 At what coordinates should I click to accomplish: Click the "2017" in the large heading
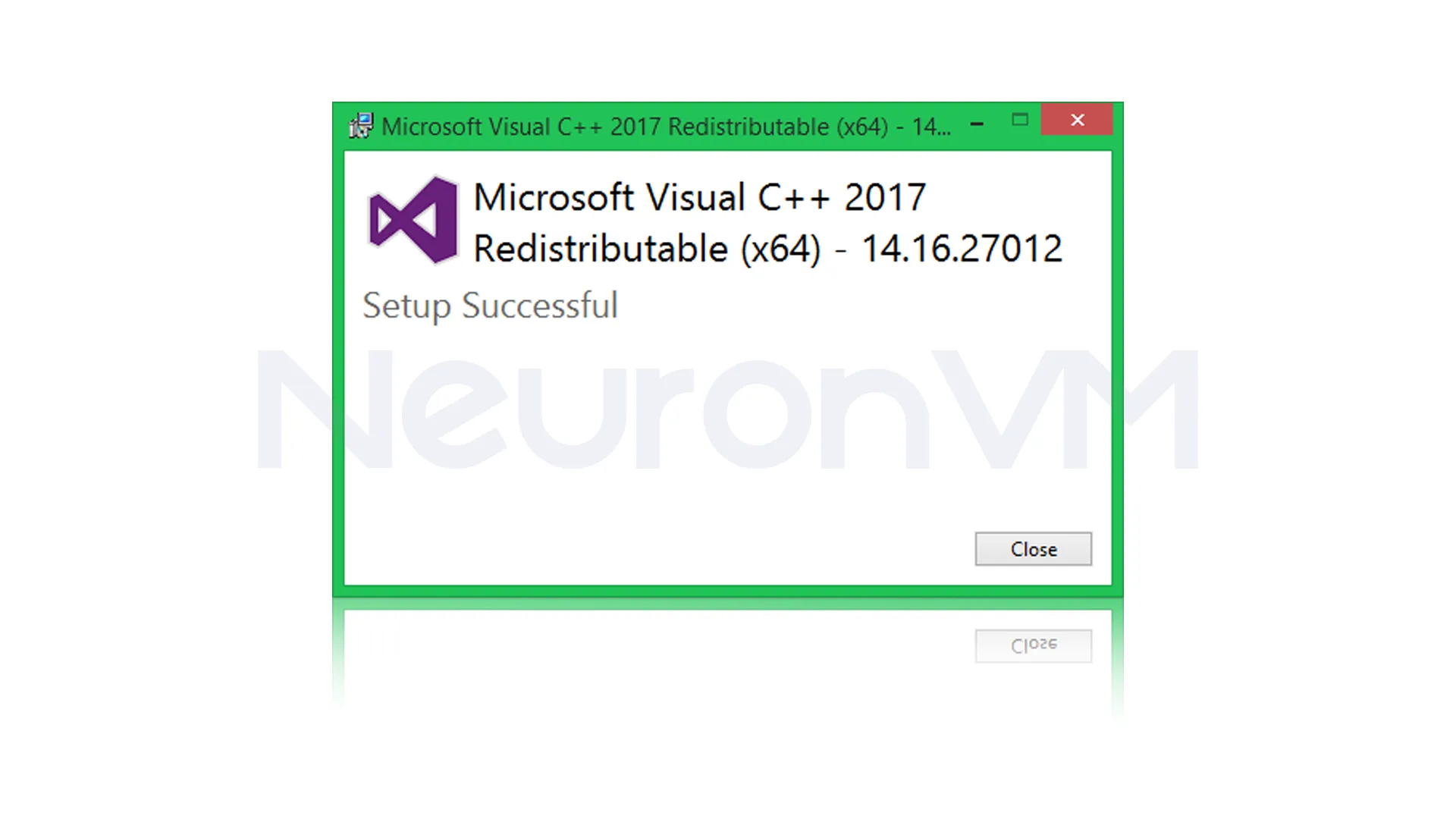885,198
